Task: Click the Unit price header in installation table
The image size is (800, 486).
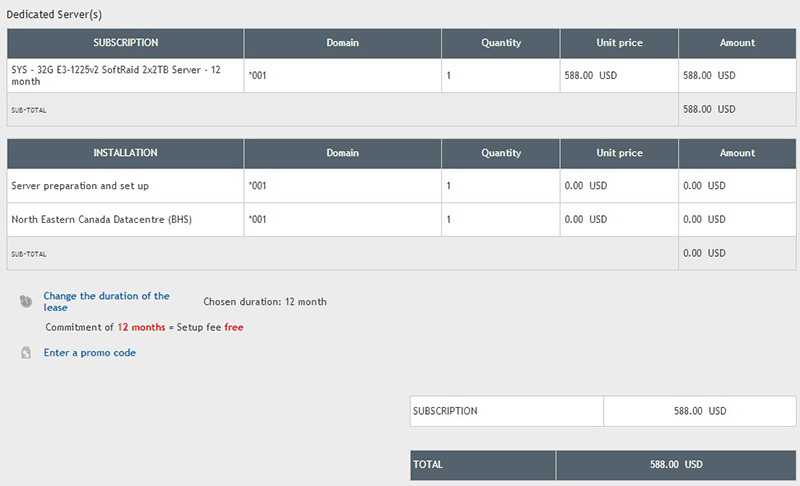Action: tap(619, 153)
